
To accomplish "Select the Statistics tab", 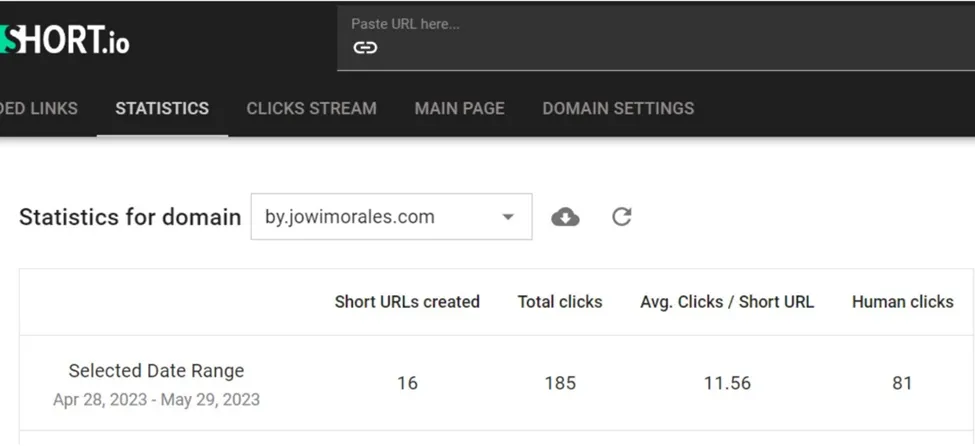I will click(x=162, y=108).
